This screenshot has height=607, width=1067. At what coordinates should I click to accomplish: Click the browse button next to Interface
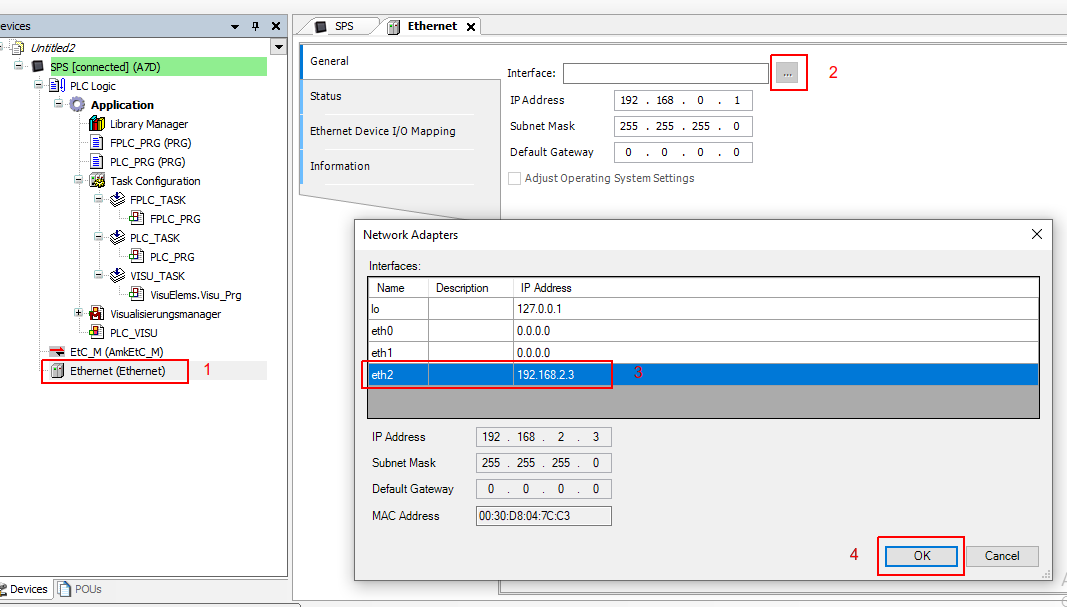[x=787, y=73]
